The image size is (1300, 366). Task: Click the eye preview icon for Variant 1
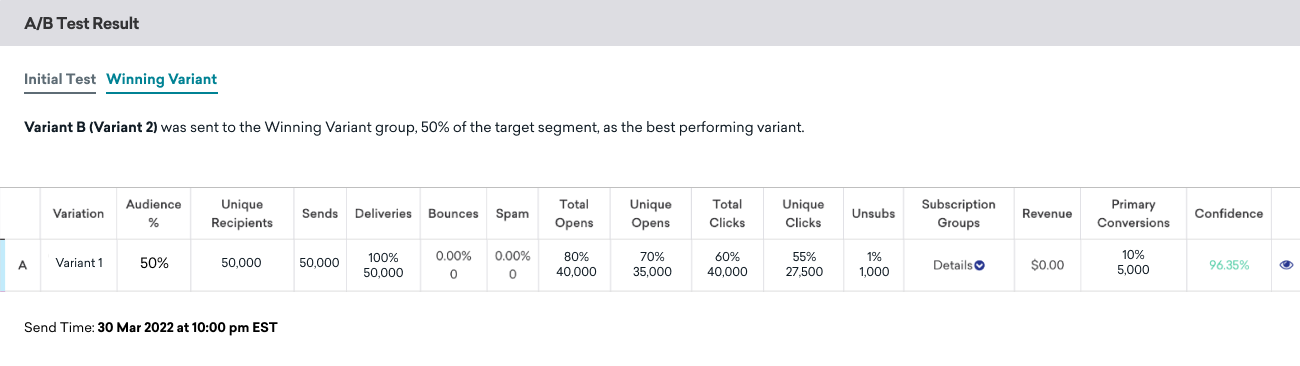point(1286,265)
